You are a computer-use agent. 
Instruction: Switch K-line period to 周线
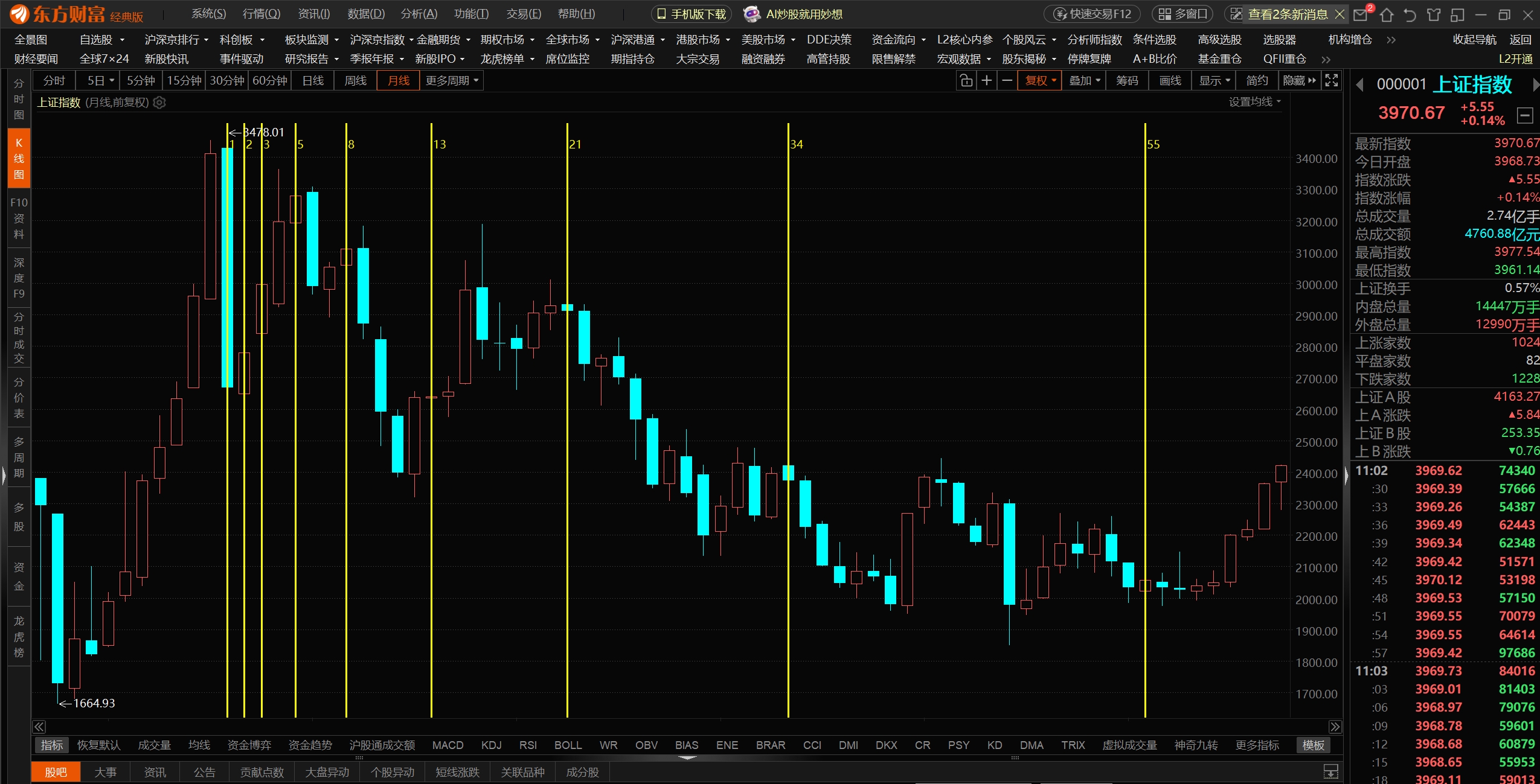click(355, 81)
